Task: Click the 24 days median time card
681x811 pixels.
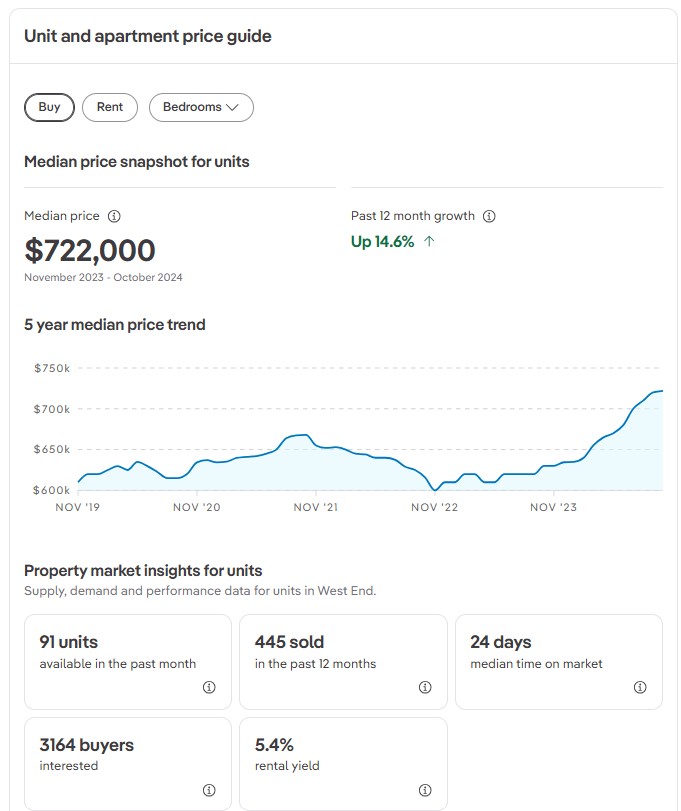Action: pos(558,661)
